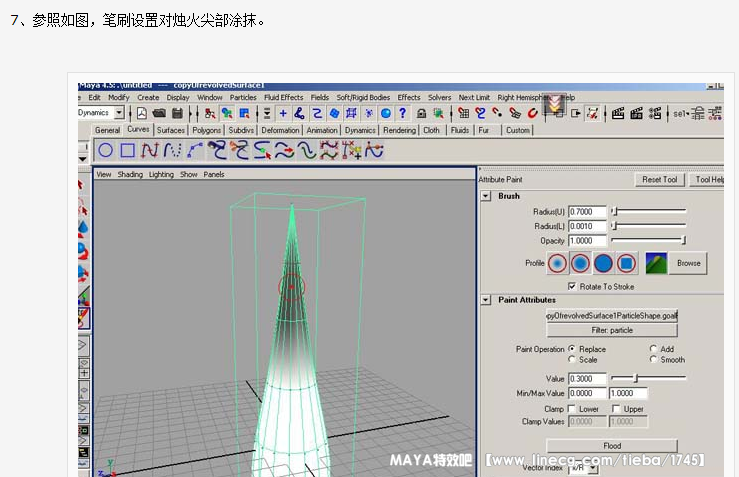Click the Reset Tool button
Viewport: 739px width, 477px height.
[x=660, y=179]
